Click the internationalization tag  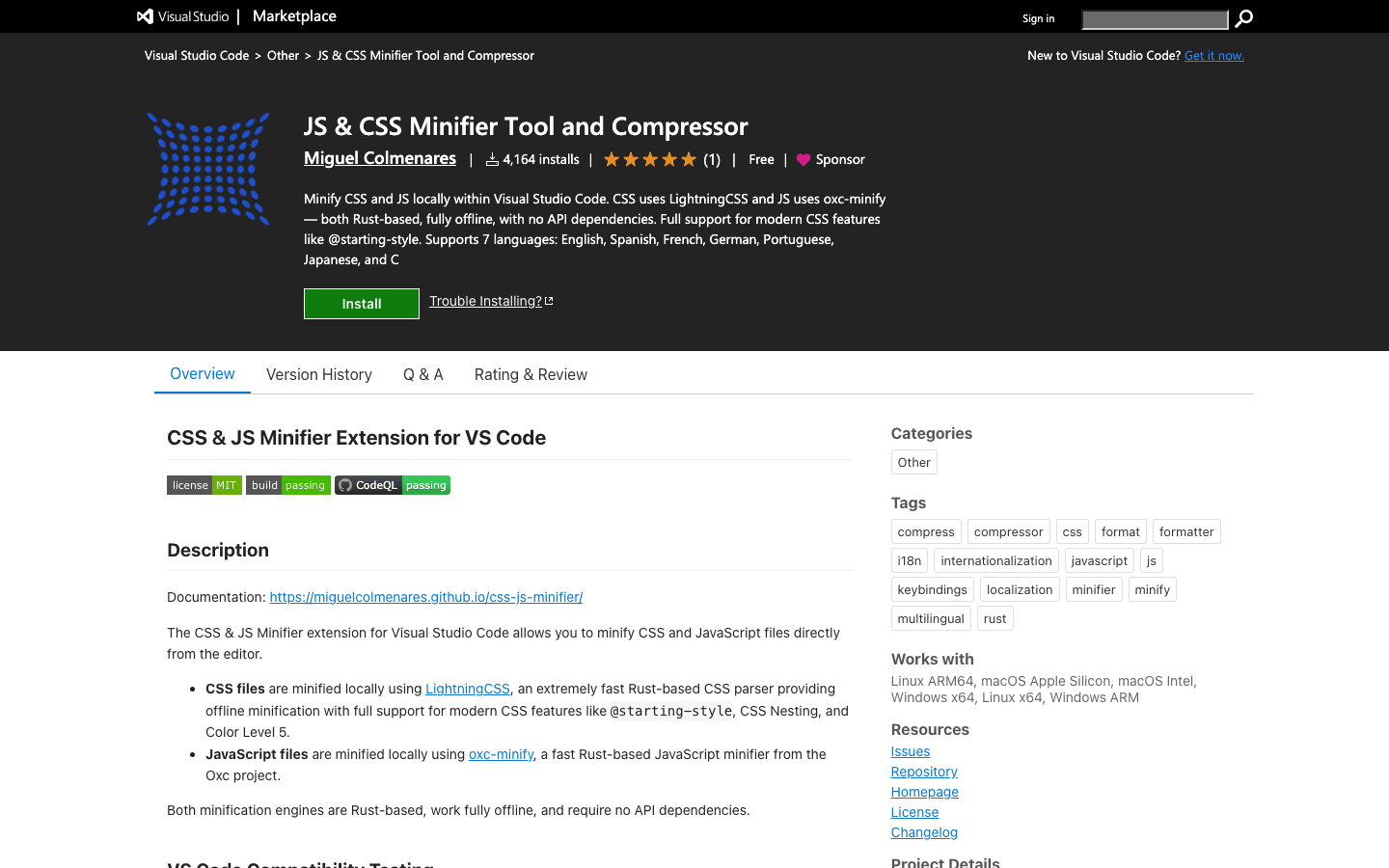click(996, 560)
